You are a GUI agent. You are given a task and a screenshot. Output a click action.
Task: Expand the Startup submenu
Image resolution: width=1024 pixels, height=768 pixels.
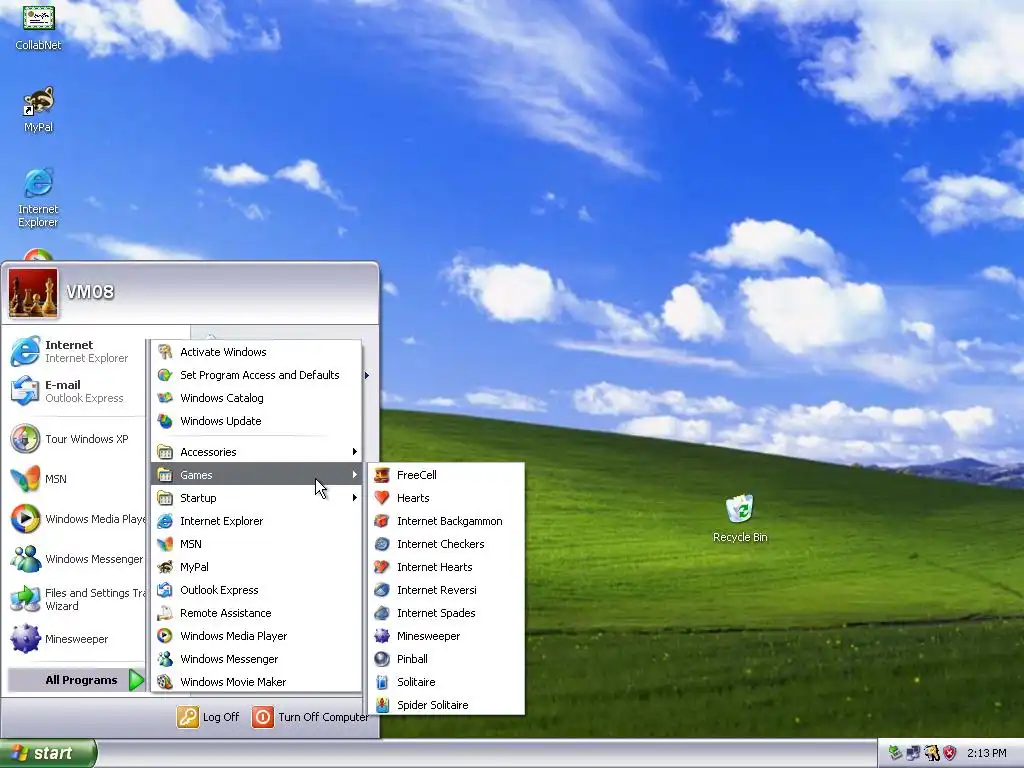click(x=257, y=498)
